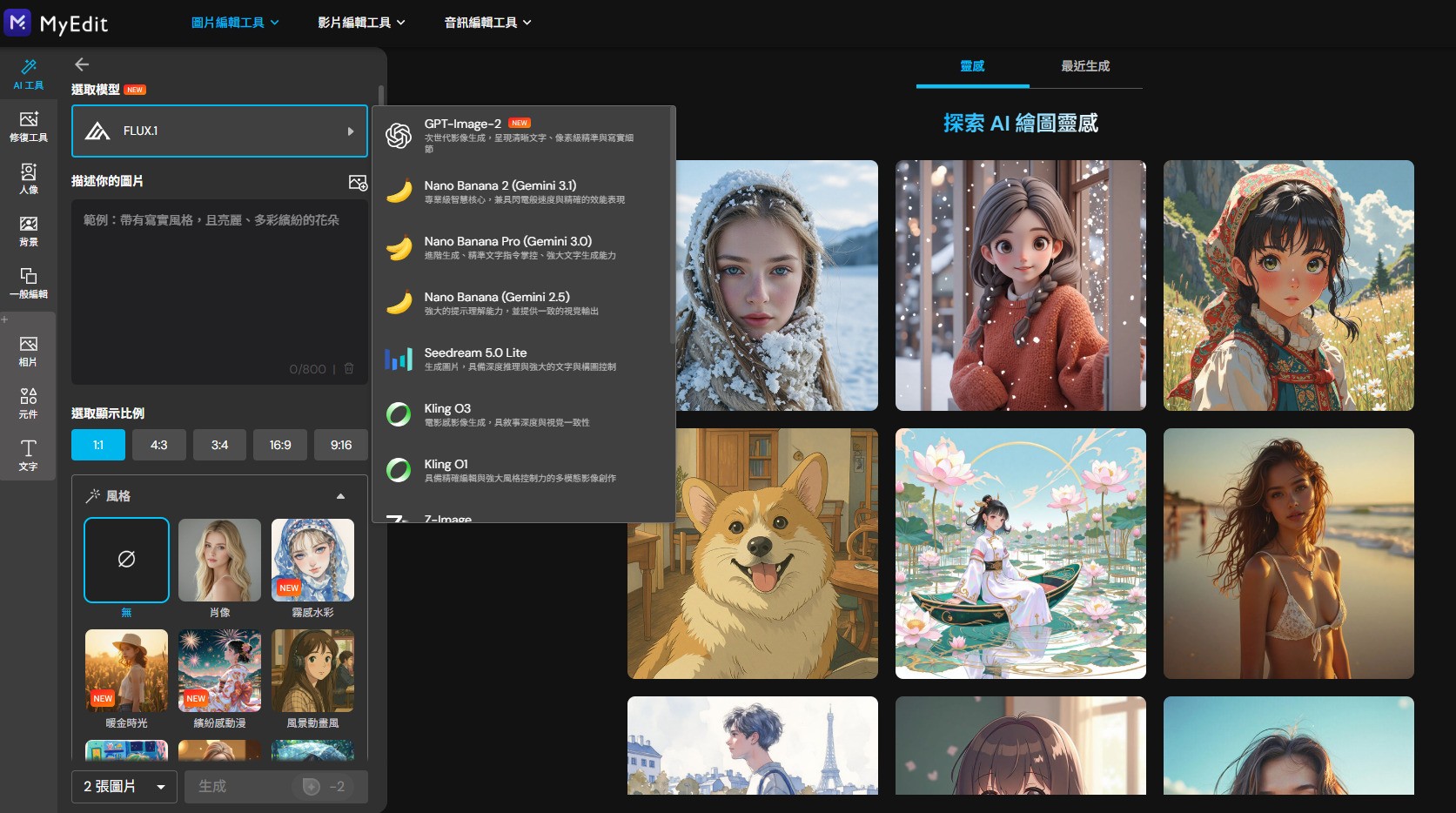
Task: Open FLUX.1 model selector
Action: click(219, 131)
